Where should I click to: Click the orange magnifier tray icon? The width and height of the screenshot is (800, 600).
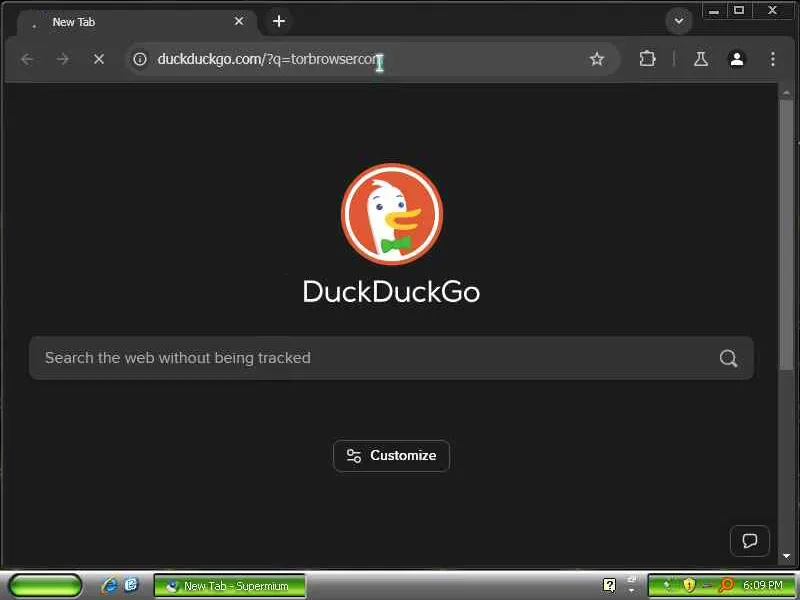(726, 585)
